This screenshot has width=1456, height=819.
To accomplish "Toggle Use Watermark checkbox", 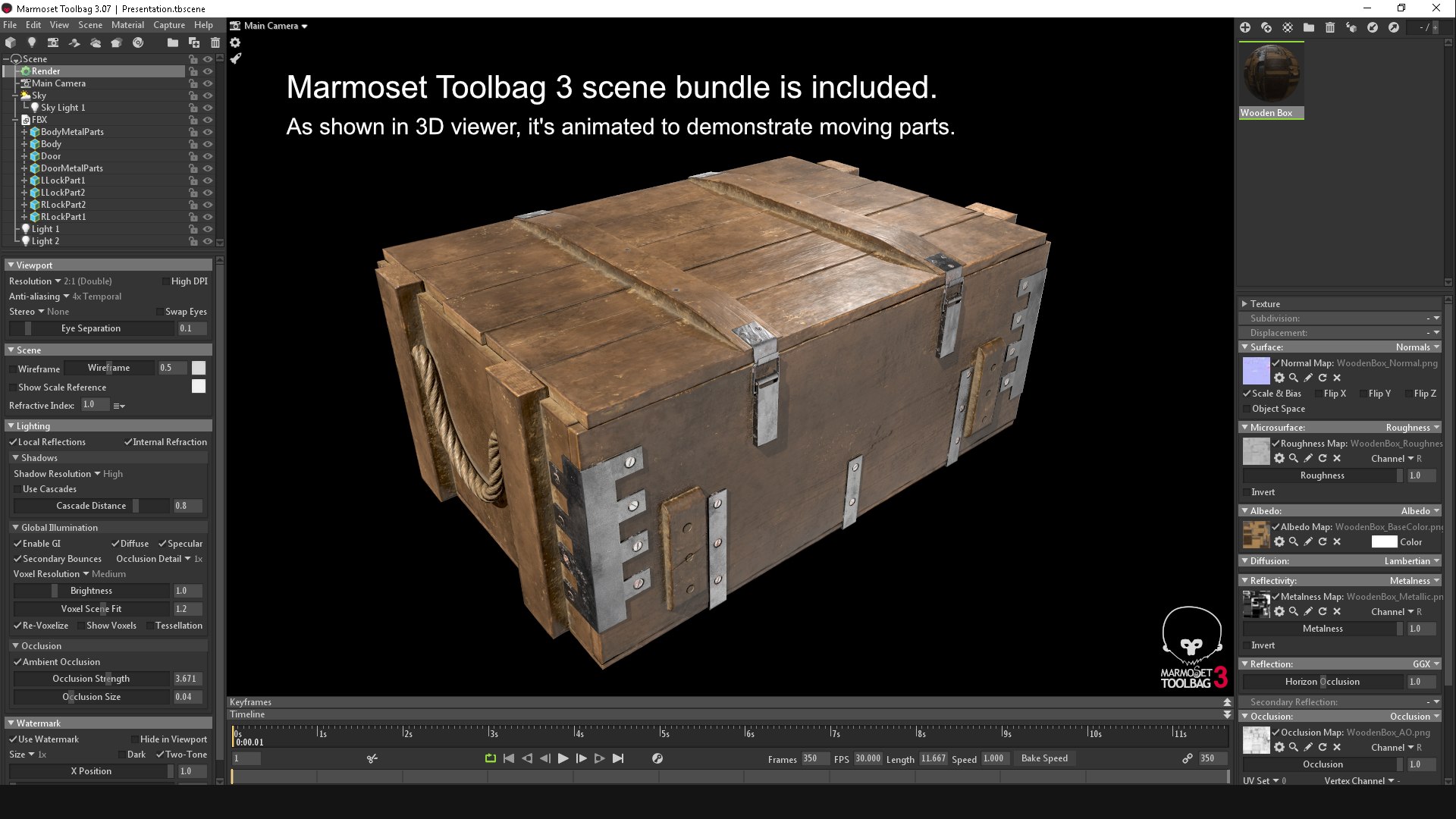I will point(13,739).
